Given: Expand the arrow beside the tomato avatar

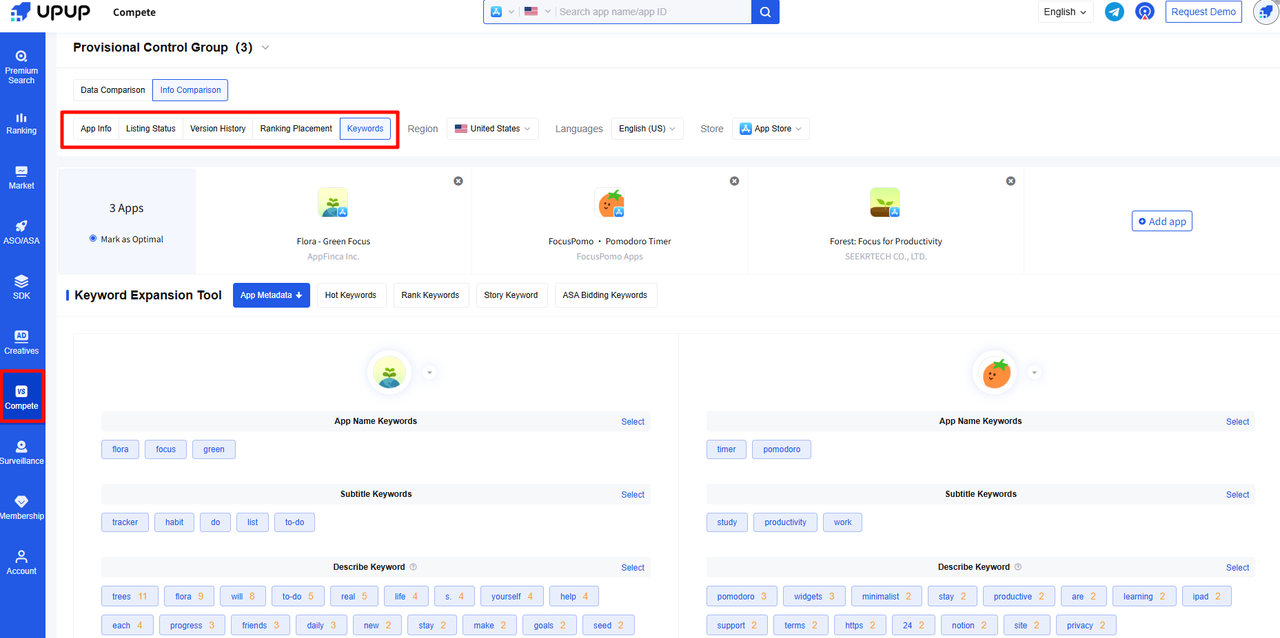Looking at the screenshot, I should [x=1034, y=373].
